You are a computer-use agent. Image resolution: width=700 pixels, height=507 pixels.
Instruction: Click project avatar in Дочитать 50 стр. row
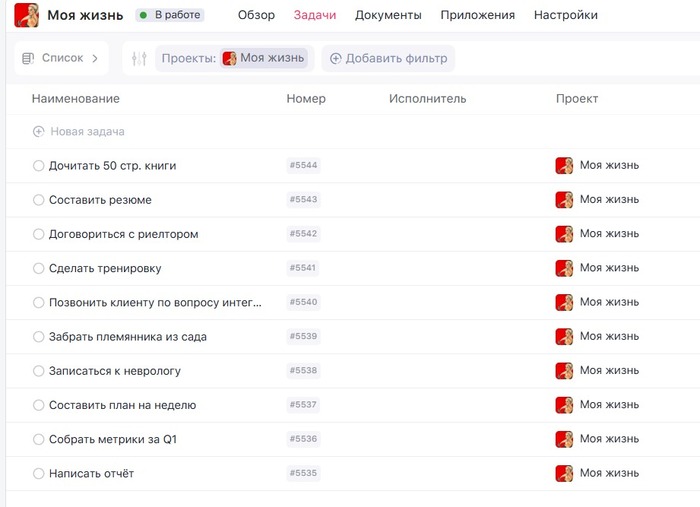[564, 165]
